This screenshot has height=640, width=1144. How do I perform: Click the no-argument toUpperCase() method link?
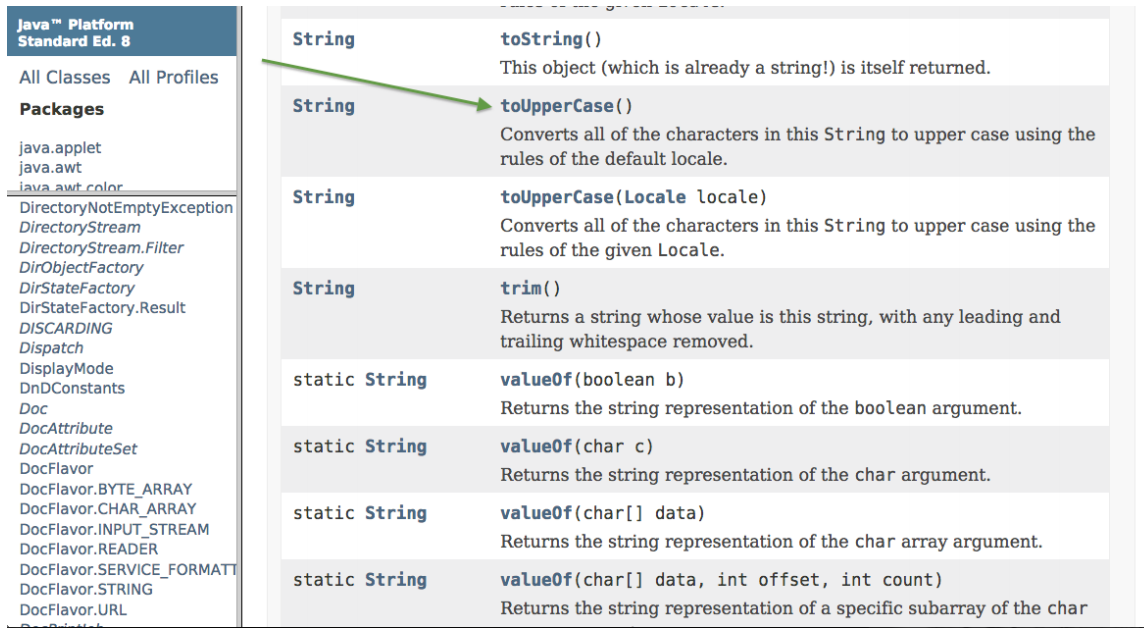pos(557,106)
